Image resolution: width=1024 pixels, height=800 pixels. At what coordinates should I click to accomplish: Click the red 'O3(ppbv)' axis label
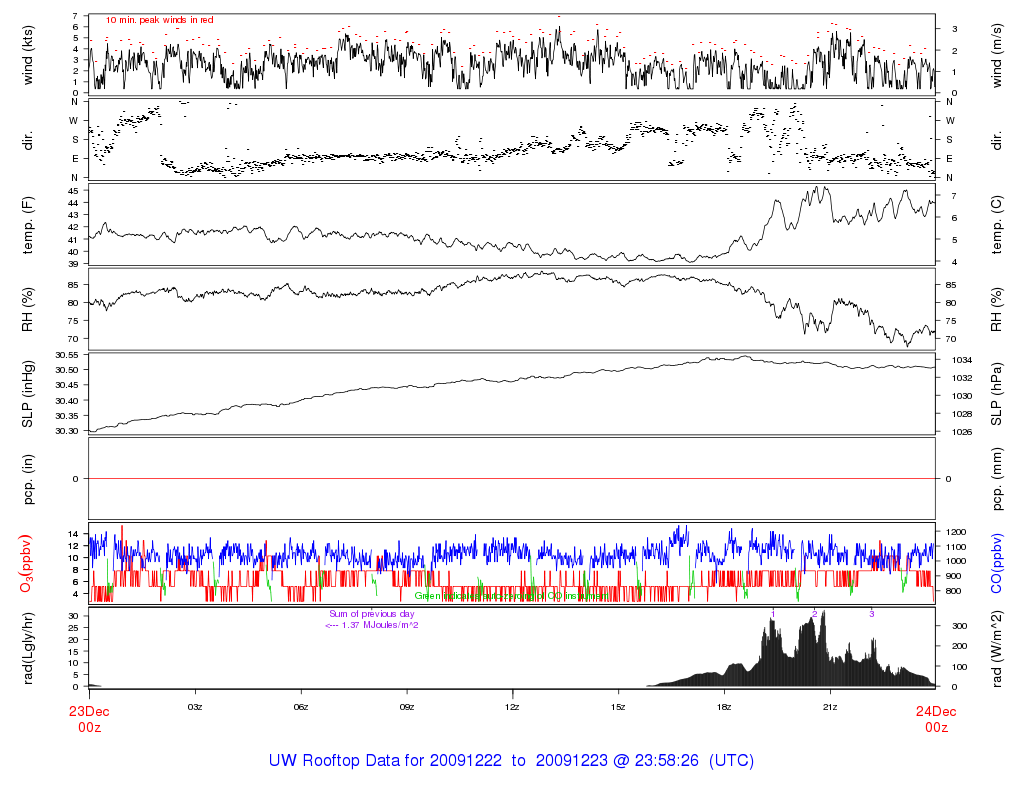(x=25, y=564)
